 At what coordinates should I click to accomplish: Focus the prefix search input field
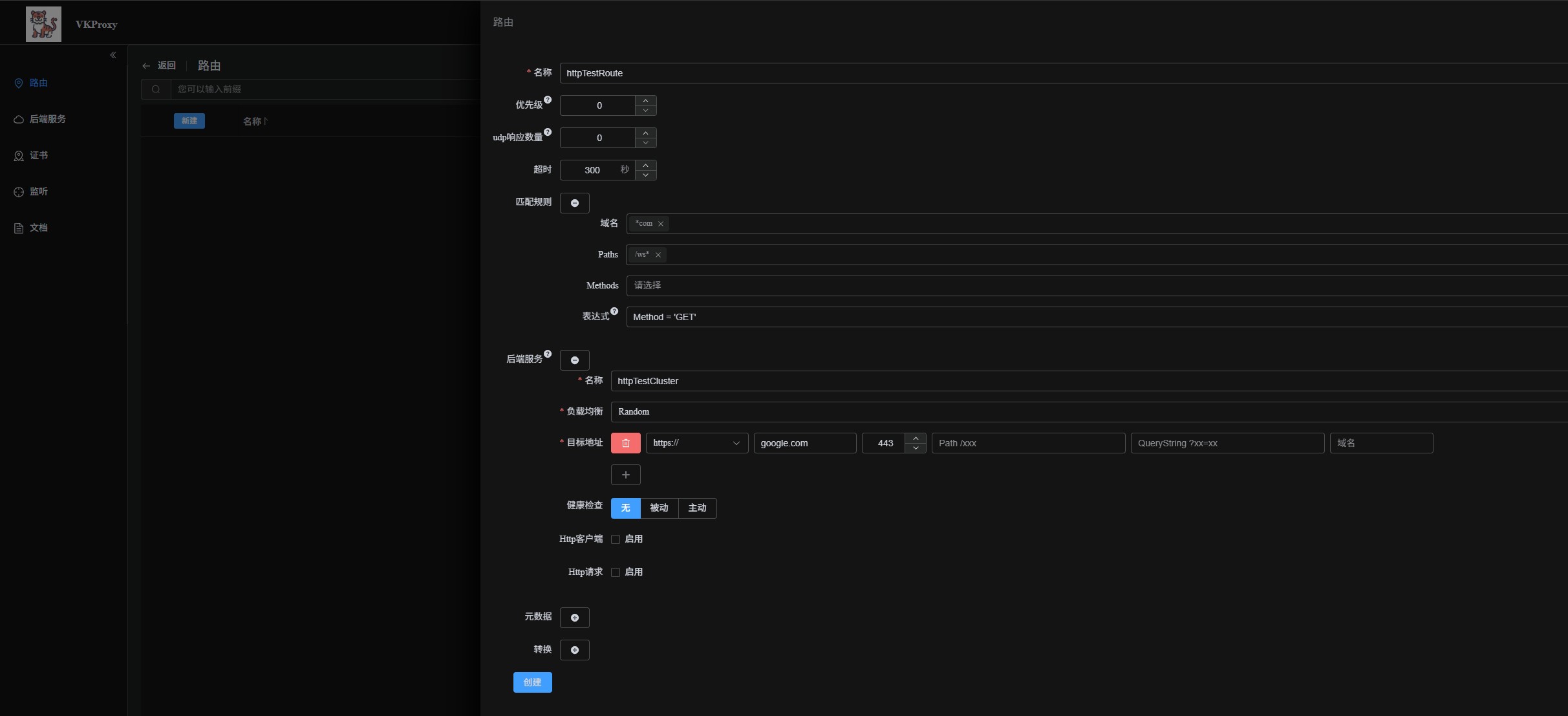pos(325,89)
